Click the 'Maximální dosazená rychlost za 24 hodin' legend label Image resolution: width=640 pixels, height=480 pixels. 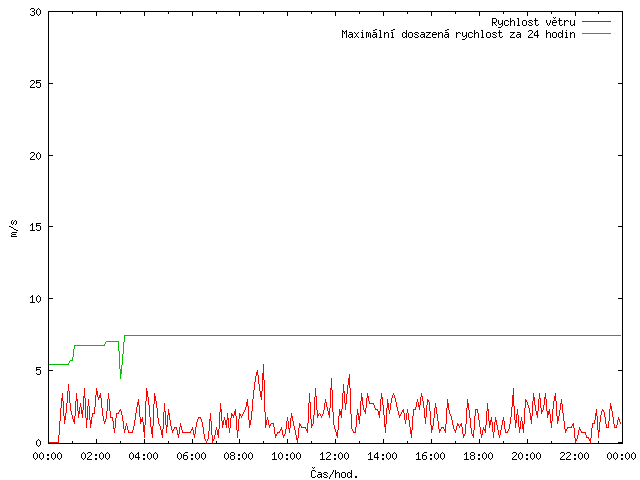(458, 34)
